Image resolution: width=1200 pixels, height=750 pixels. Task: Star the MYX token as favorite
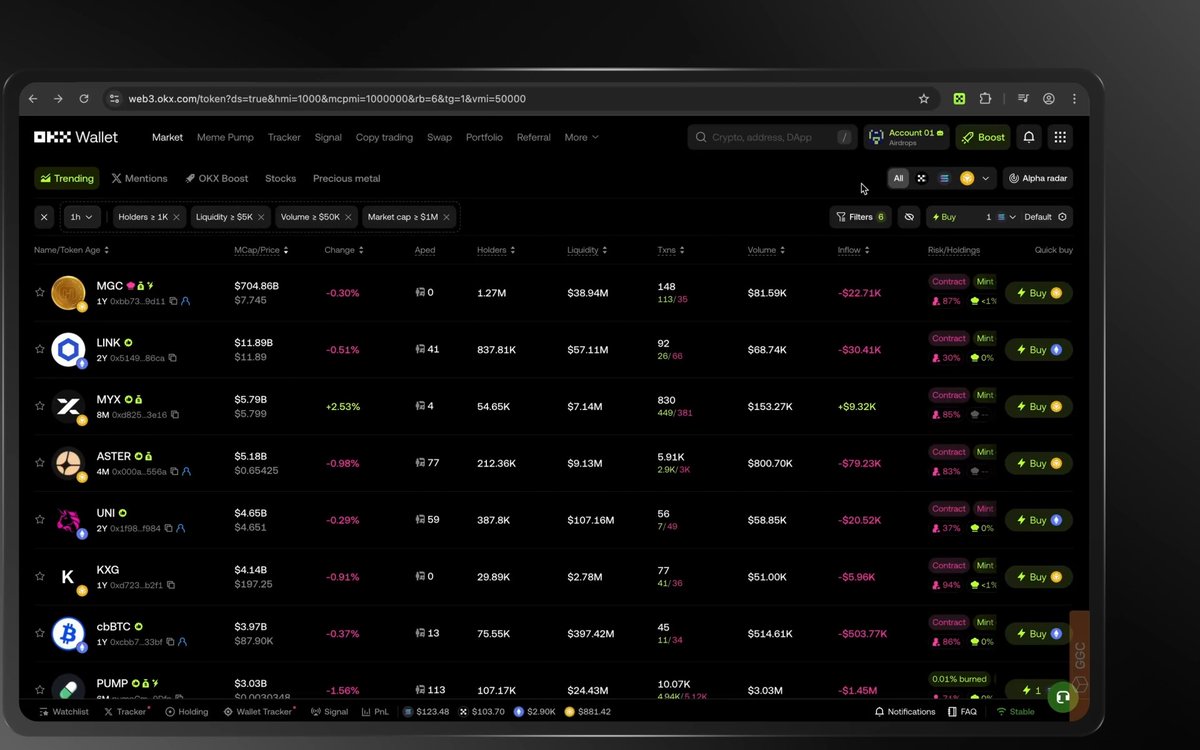tap(40, 406)
